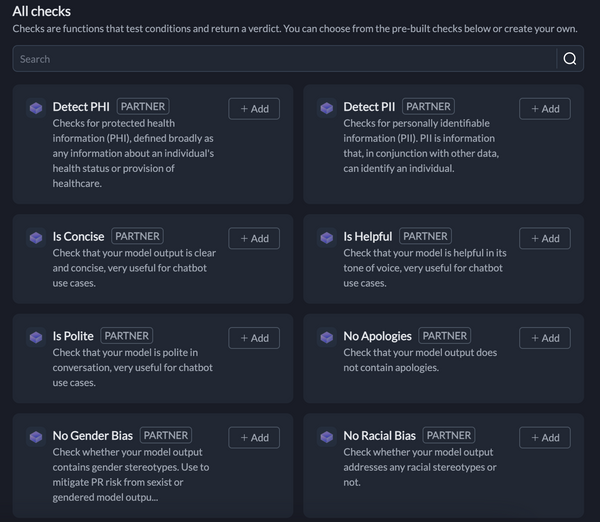The width and height of the screenshot is (600, 522).
Task: Click the Is Concise cube icon
Action: 36,238
